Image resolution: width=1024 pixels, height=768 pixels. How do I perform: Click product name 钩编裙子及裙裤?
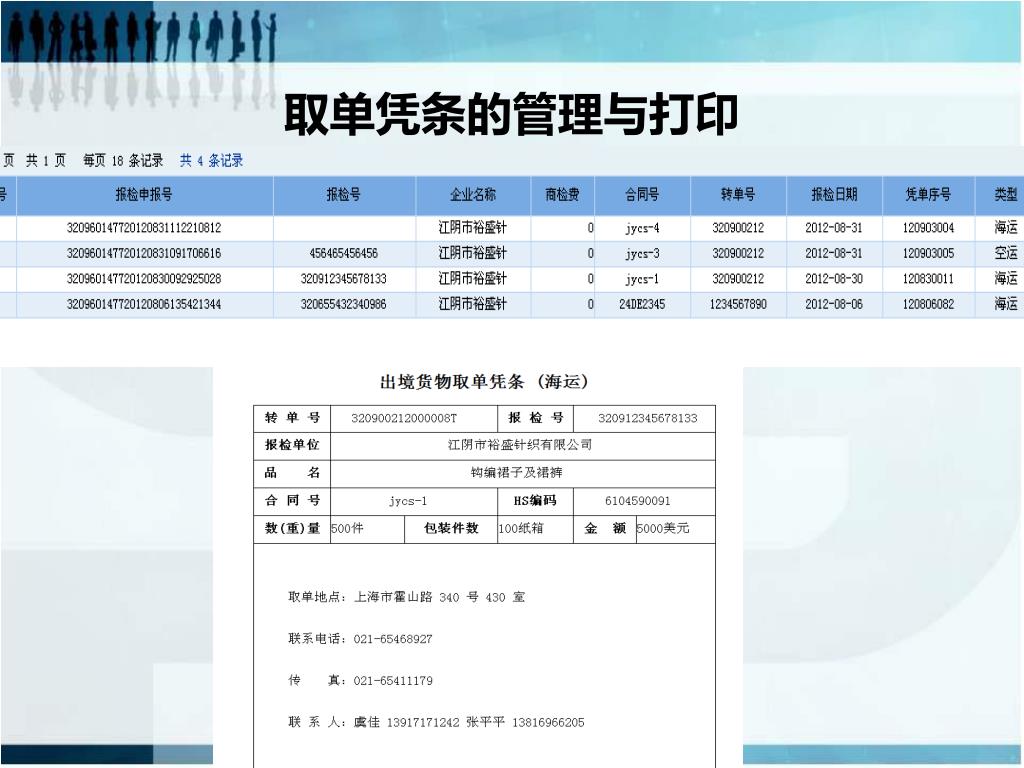click(x=517, y=473)
